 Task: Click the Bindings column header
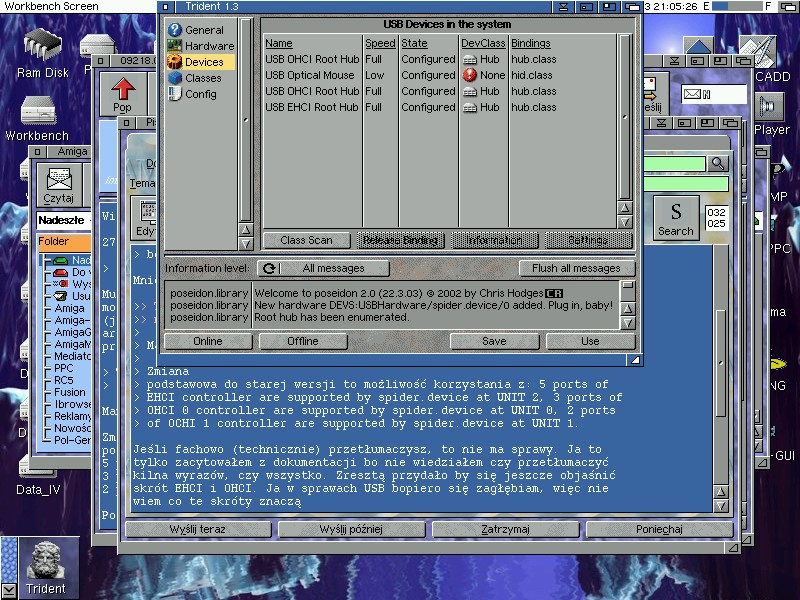point(531,43)
